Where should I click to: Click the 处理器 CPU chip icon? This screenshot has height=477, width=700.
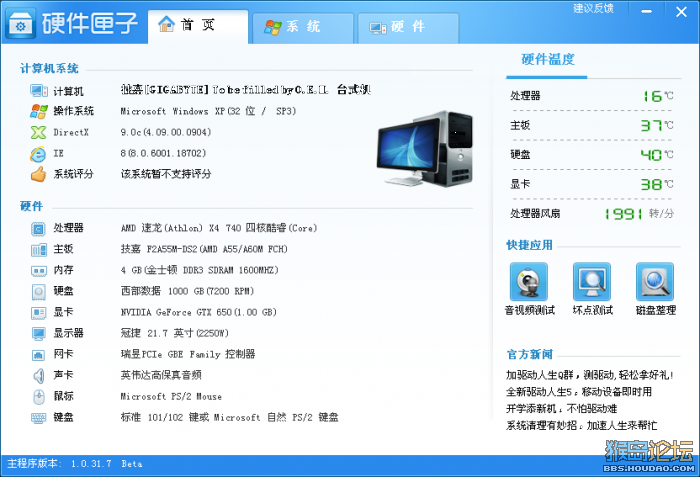[x=38, y=229]
